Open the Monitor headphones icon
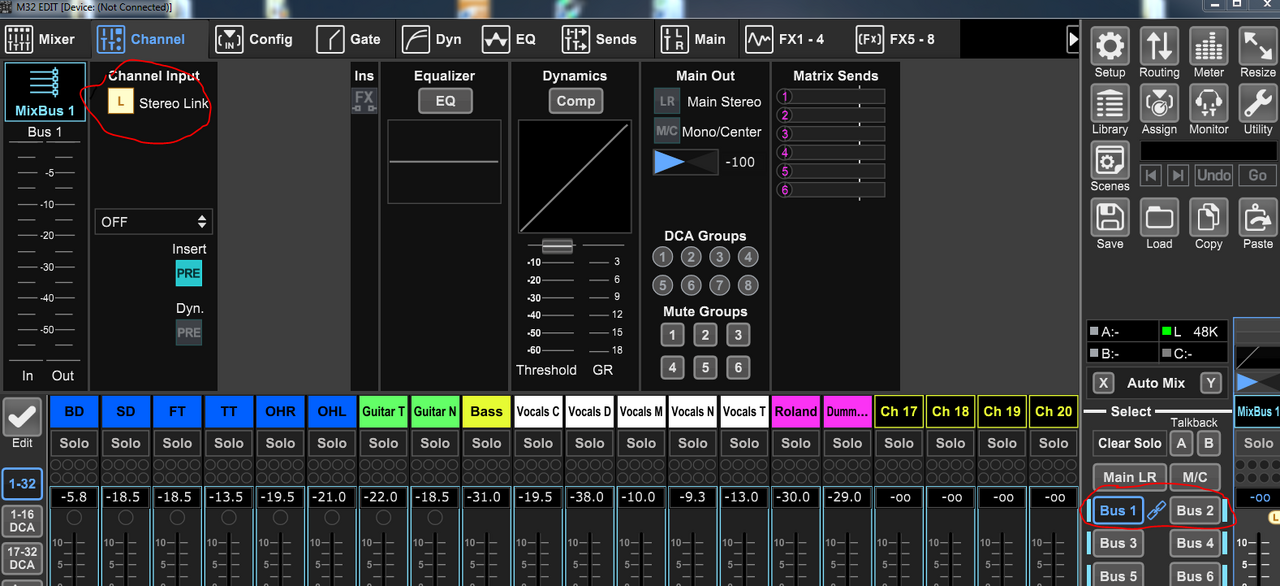This screenshot has height=586, width=1280. 1209,103
